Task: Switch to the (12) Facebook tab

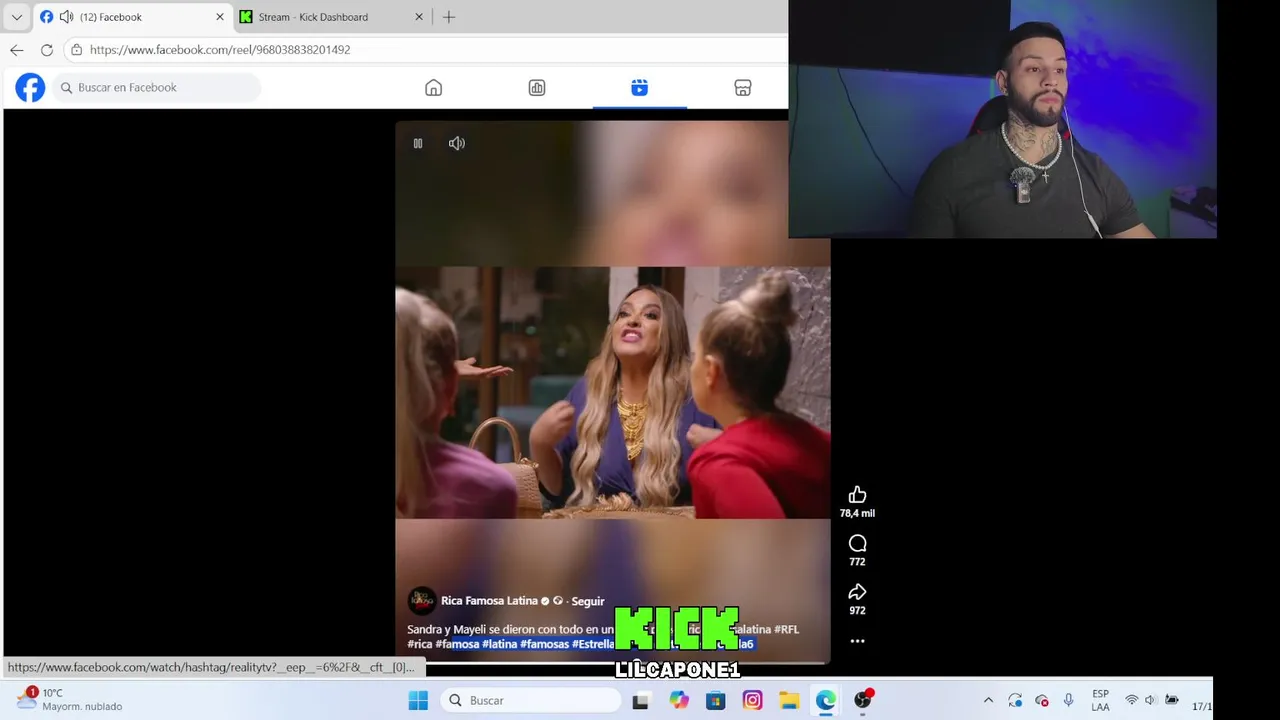Action: [130, 17]
